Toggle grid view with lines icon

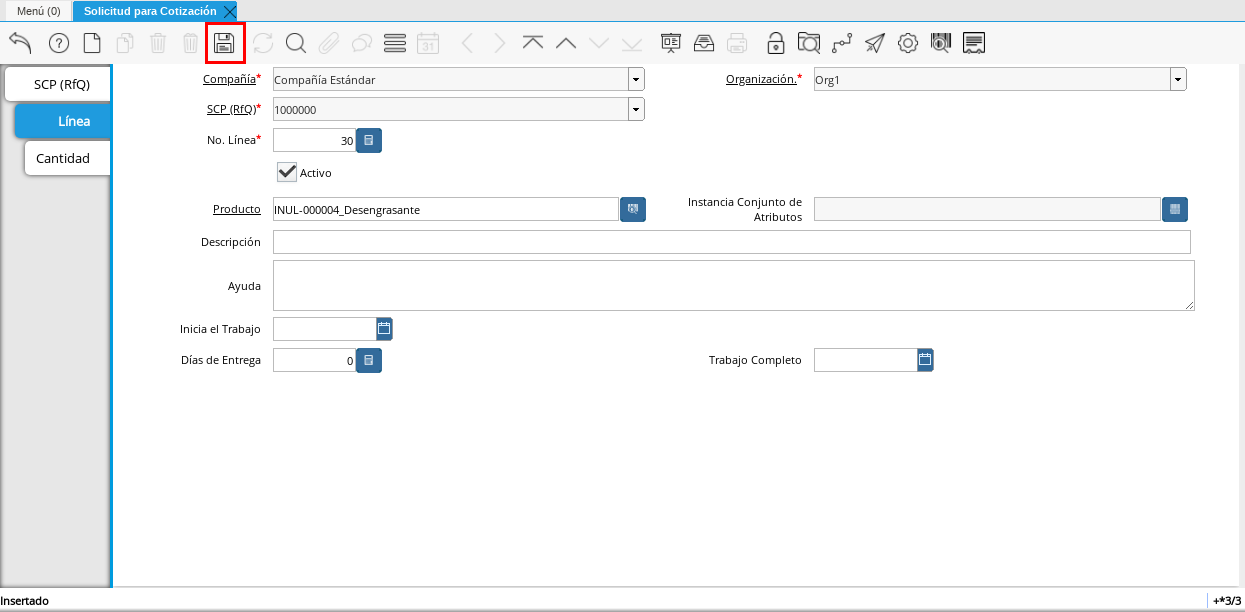tap(395, 43)
